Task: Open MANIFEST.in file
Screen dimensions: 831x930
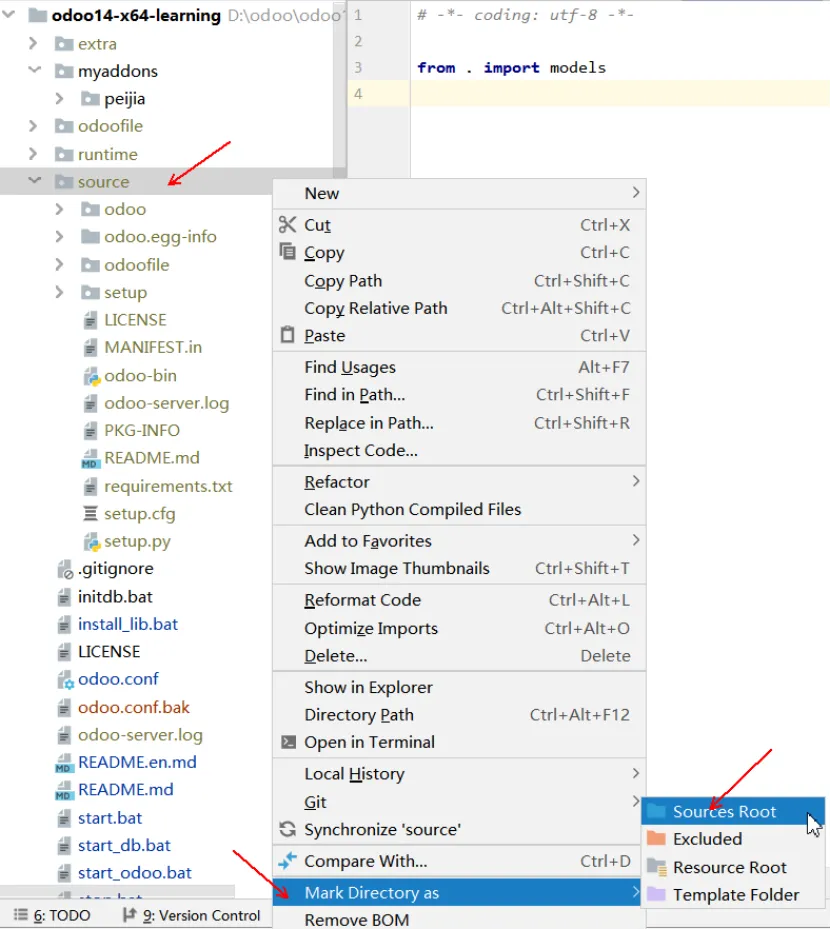Action: coord(153,347)
